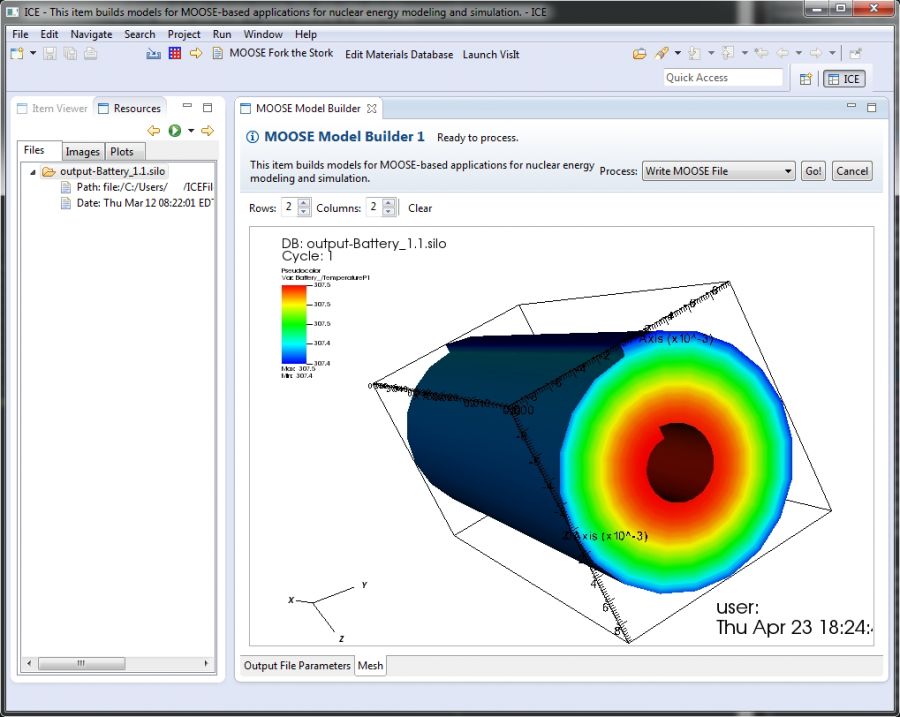Click the blue import icon on the toolbar
The width and height of the screenshot is (900, 717).
152,53
